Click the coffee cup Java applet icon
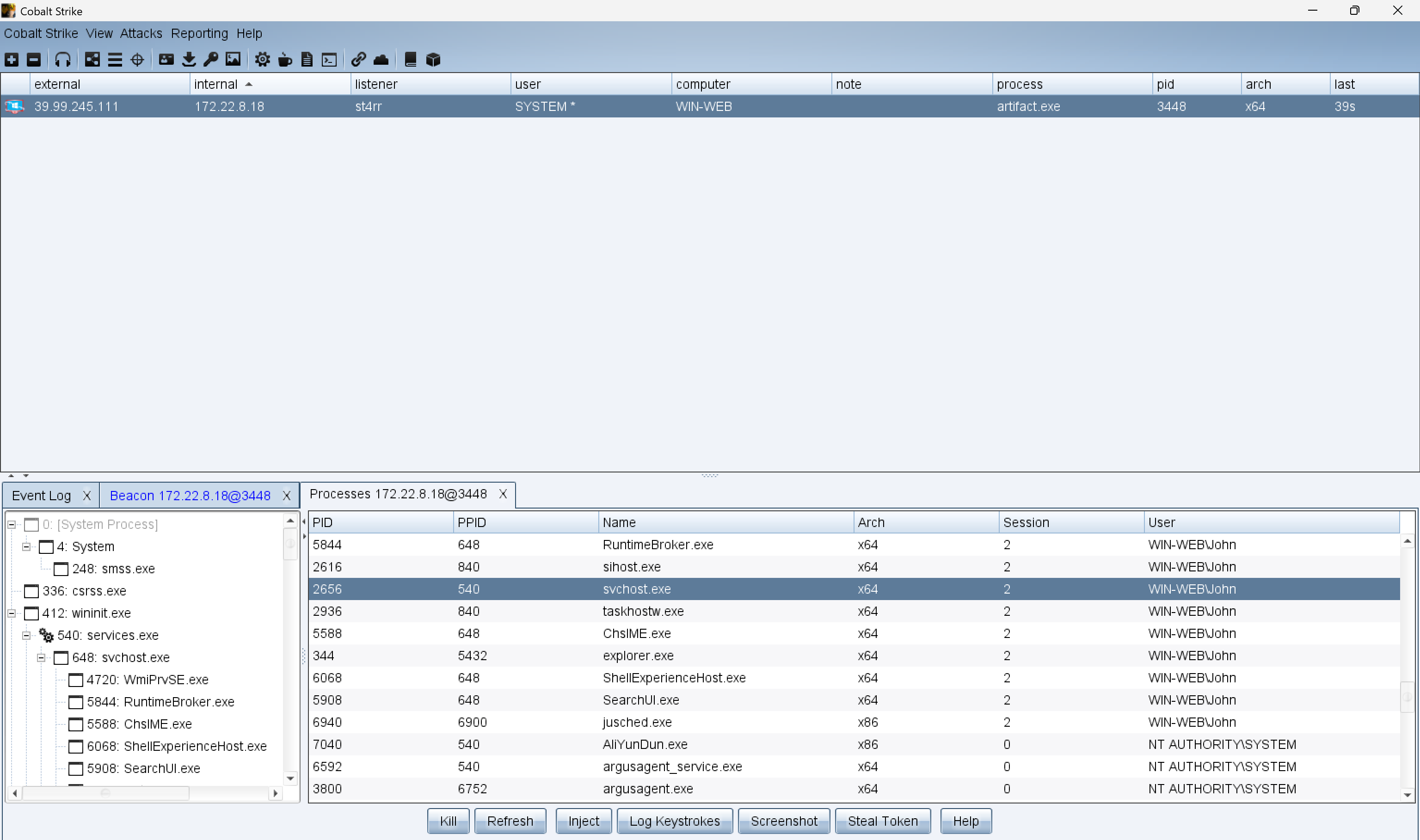1420x840 pixels. [x=285, y=60]
